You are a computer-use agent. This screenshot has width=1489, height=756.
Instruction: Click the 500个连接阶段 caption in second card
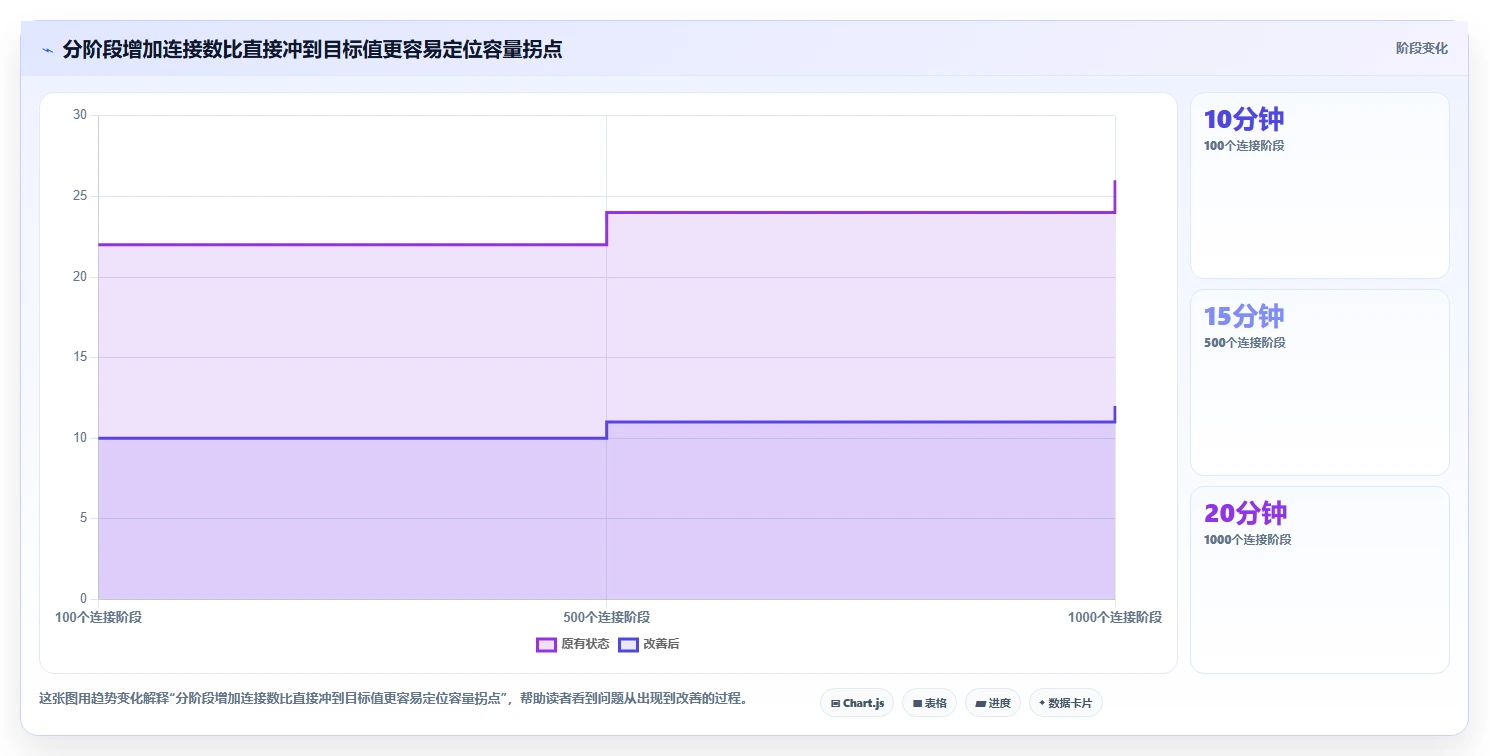(1244, 343)
